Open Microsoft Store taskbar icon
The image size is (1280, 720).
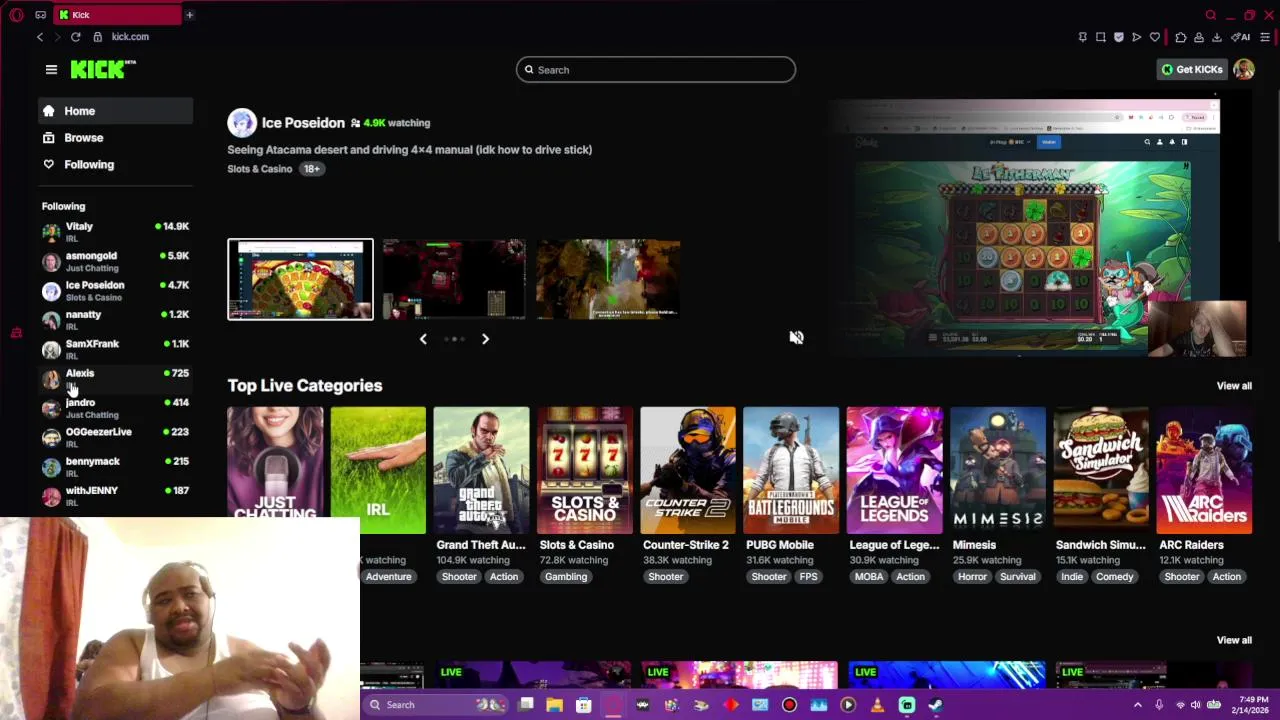583,705
